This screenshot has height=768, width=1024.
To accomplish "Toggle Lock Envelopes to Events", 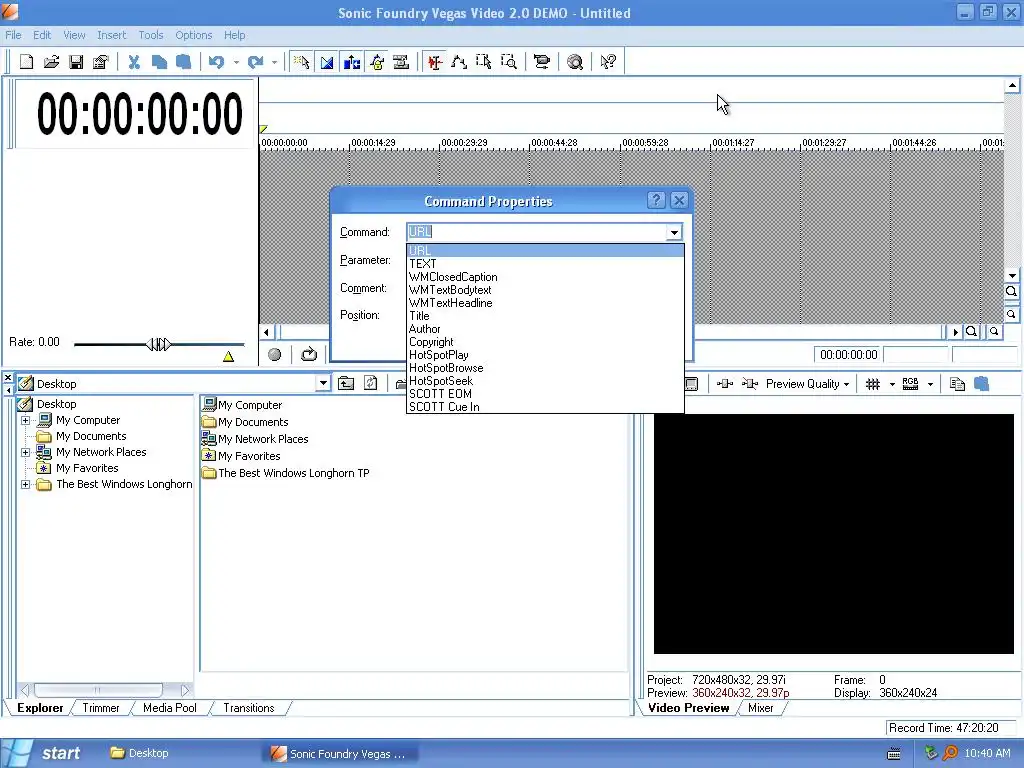I will (377, 62).
